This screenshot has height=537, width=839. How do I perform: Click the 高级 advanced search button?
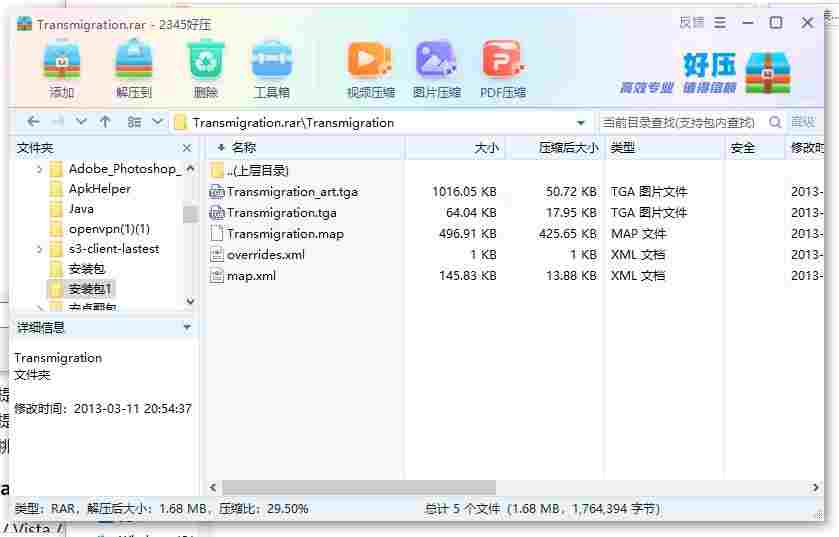click(803, 122)
